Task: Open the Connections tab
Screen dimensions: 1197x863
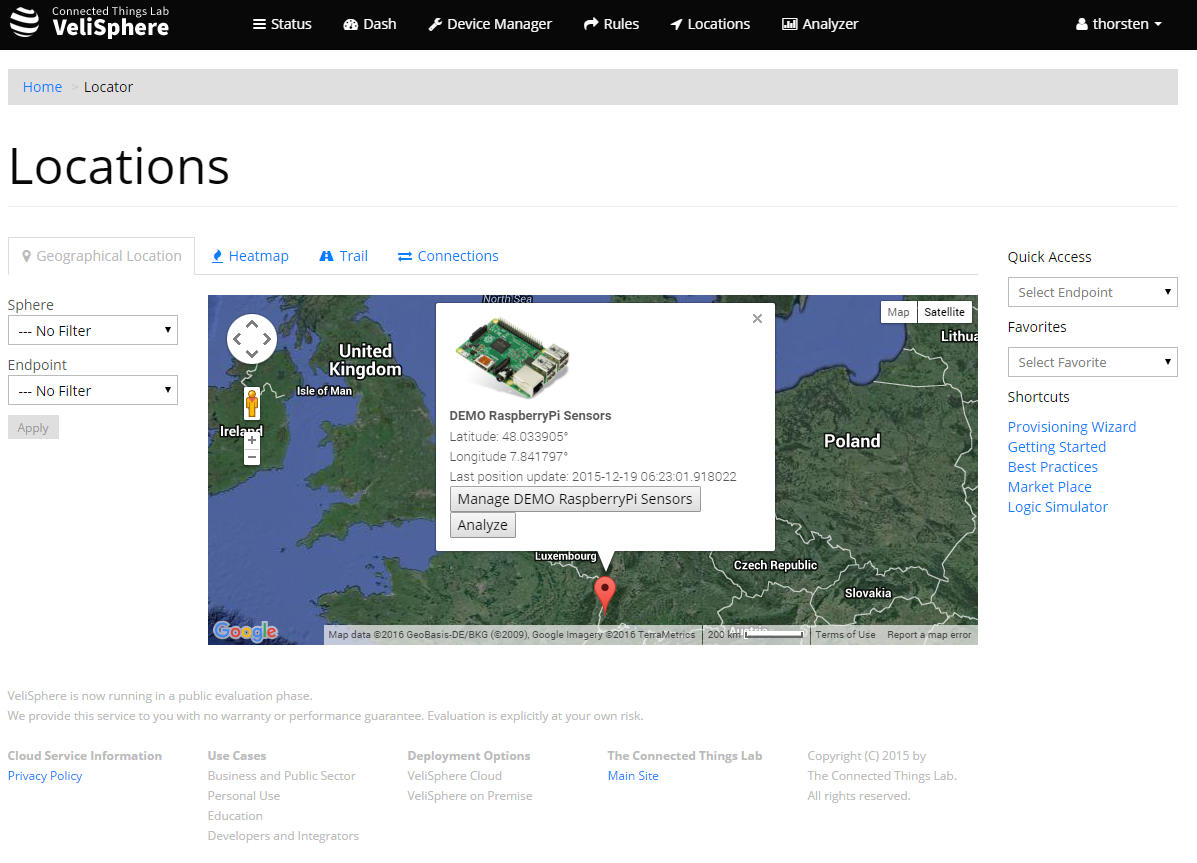Action: click(x=447, y=256)
